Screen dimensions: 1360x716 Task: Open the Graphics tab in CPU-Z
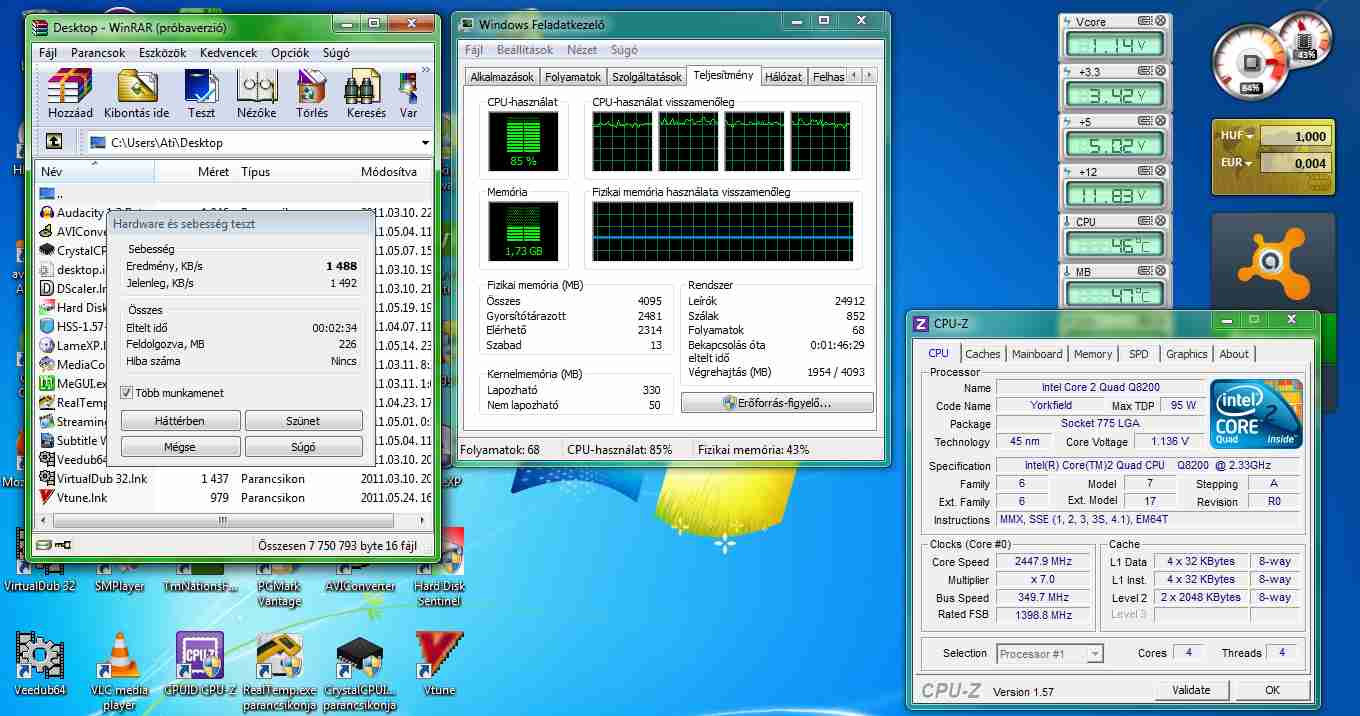1187,354
